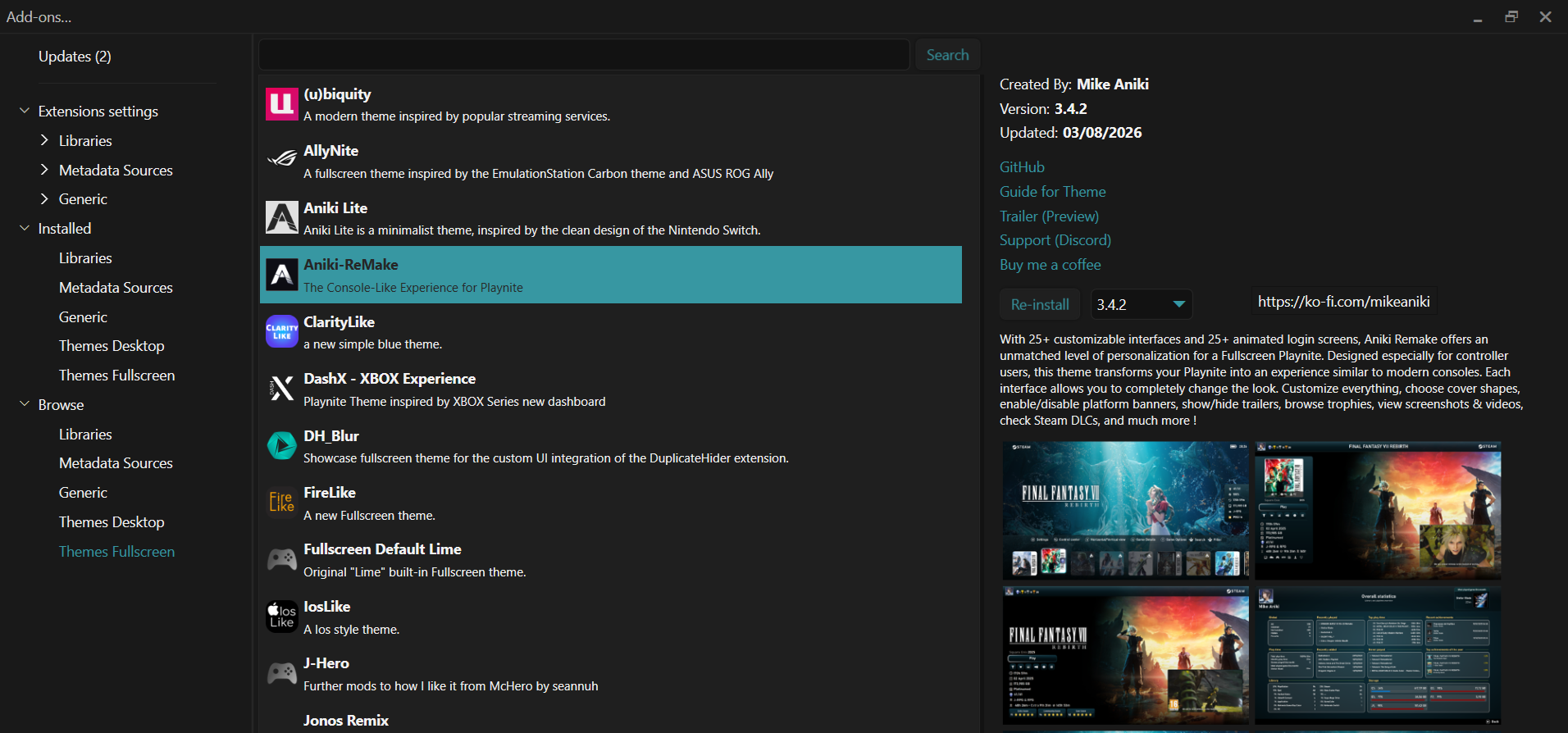Select Generic under Installed
This screenshot has width=1568, height=733.
[x=83, y=317]
